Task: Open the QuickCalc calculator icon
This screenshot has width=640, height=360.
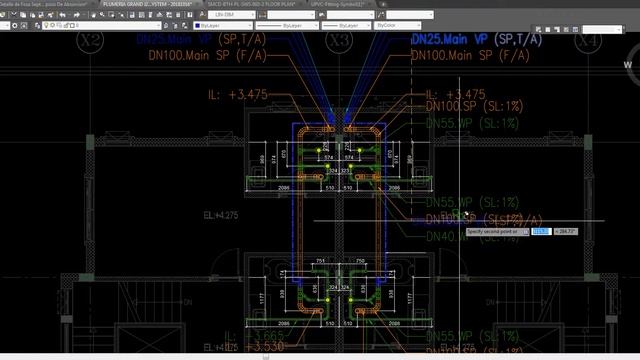Action: point(178,15)
